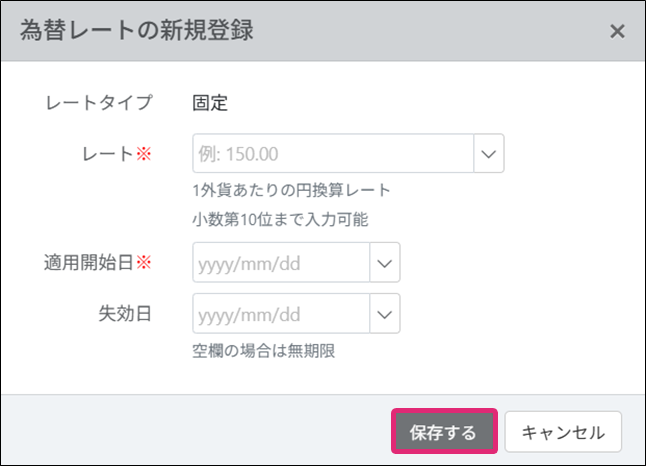
Task: Click the 空欄の場合は無期限 hint text
Action: coord(269,351)
